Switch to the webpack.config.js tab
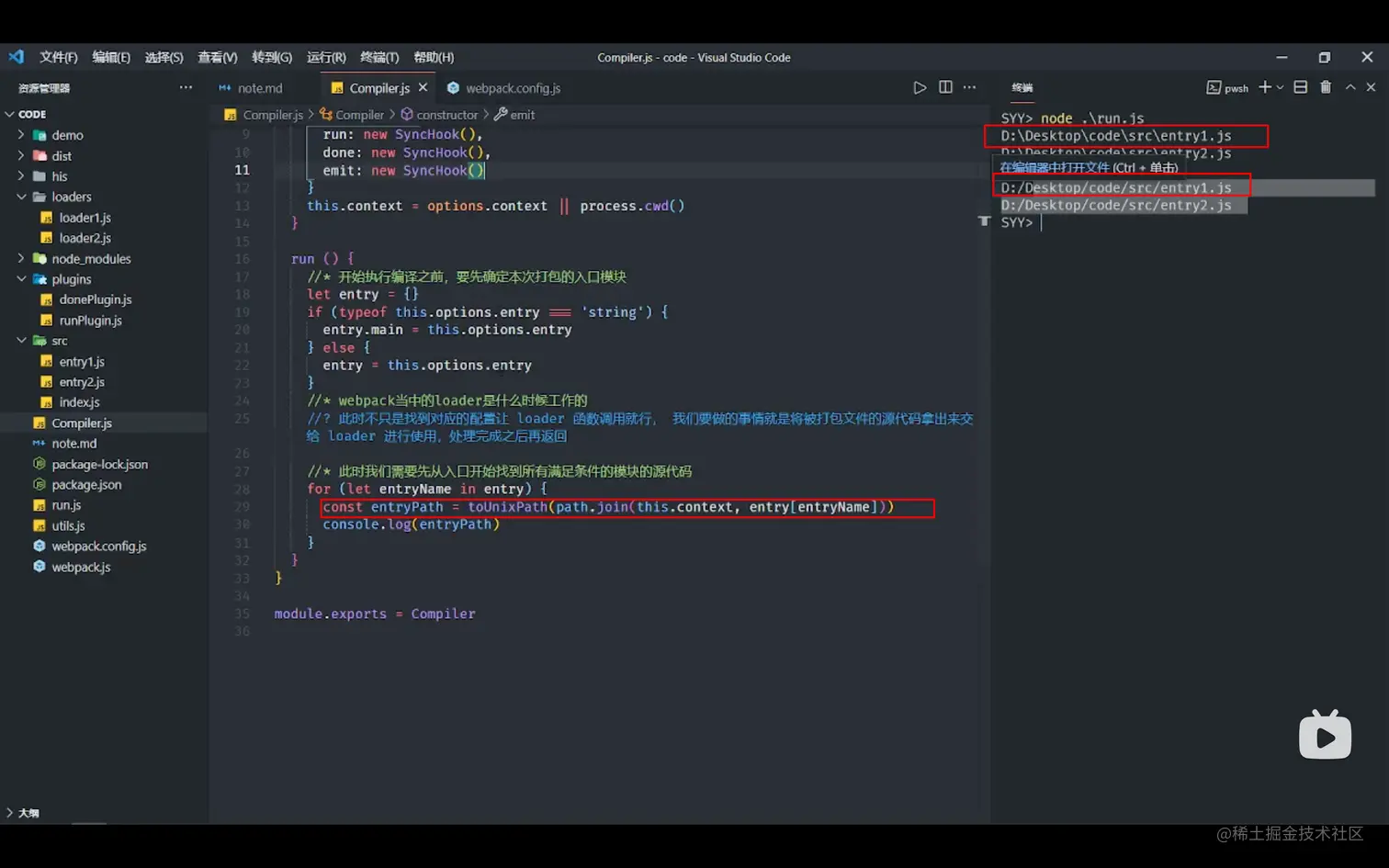The width and height of the screenshot is (1389, 868). tap(513, 88)
